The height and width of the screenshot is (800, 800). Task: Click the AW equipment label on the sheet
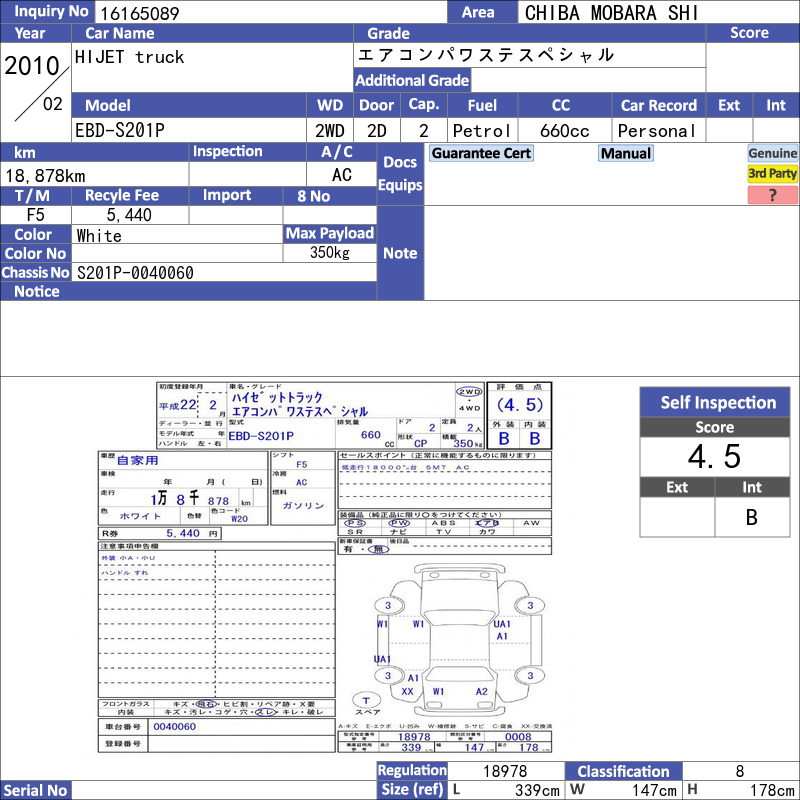pos(531,522)
